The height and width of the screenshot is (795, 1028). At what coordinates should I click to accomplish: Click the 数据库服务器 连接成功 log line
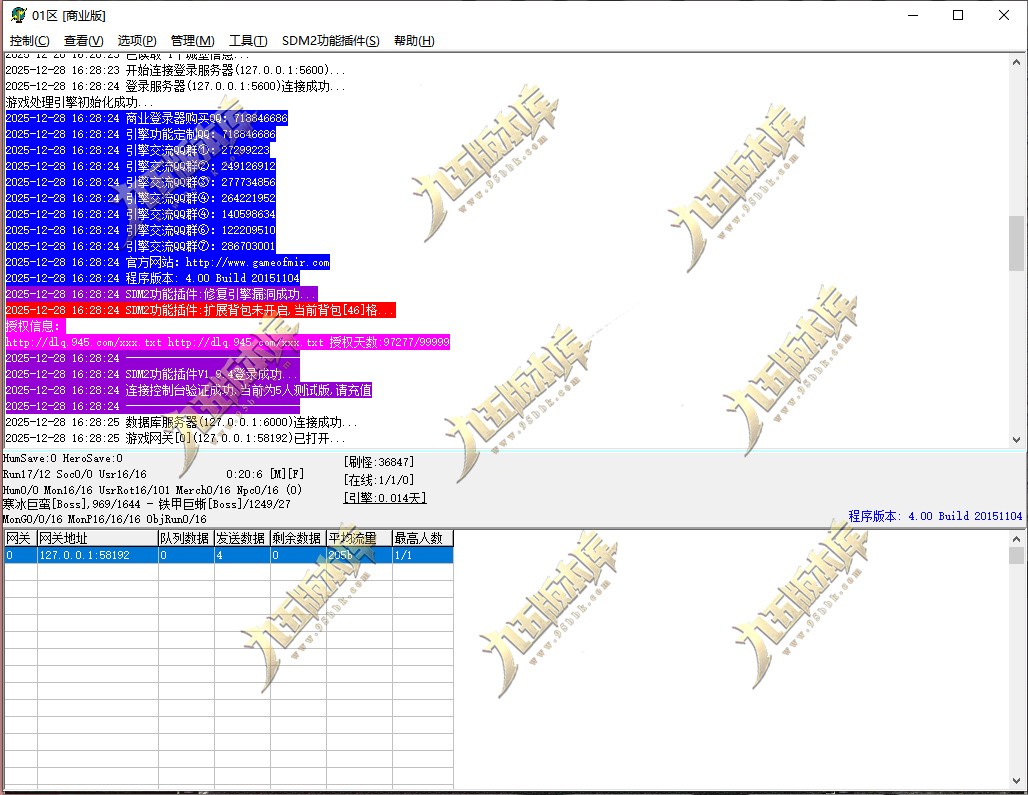click(181, 422)
